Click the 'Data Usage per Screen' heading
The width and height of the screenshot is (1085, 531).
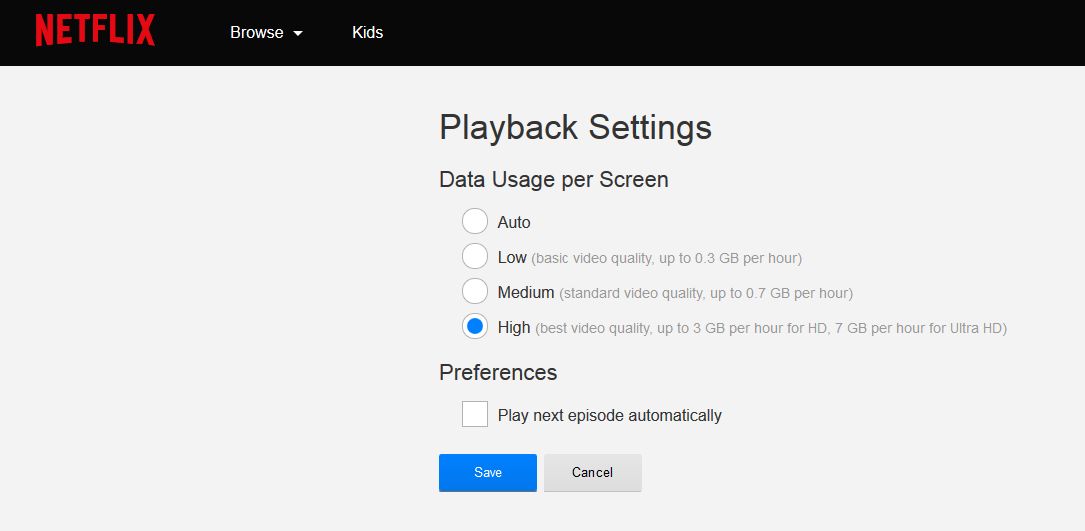553,180
